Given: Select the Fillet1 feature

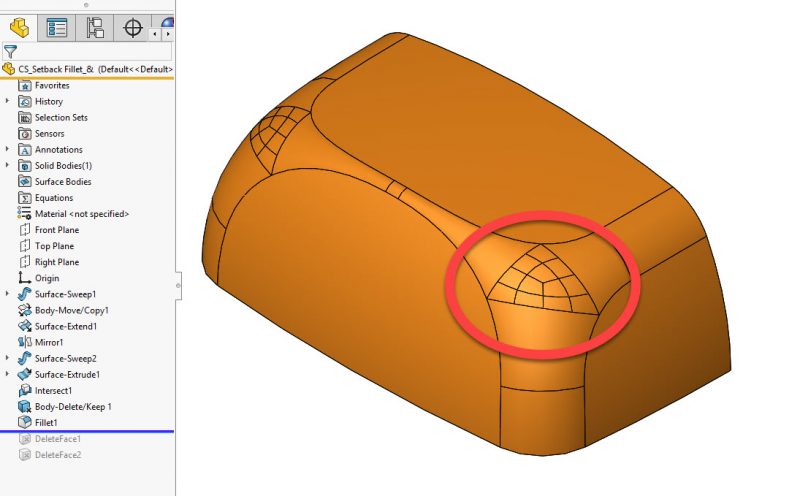Looking at the screenshot, I should (48, 422).
